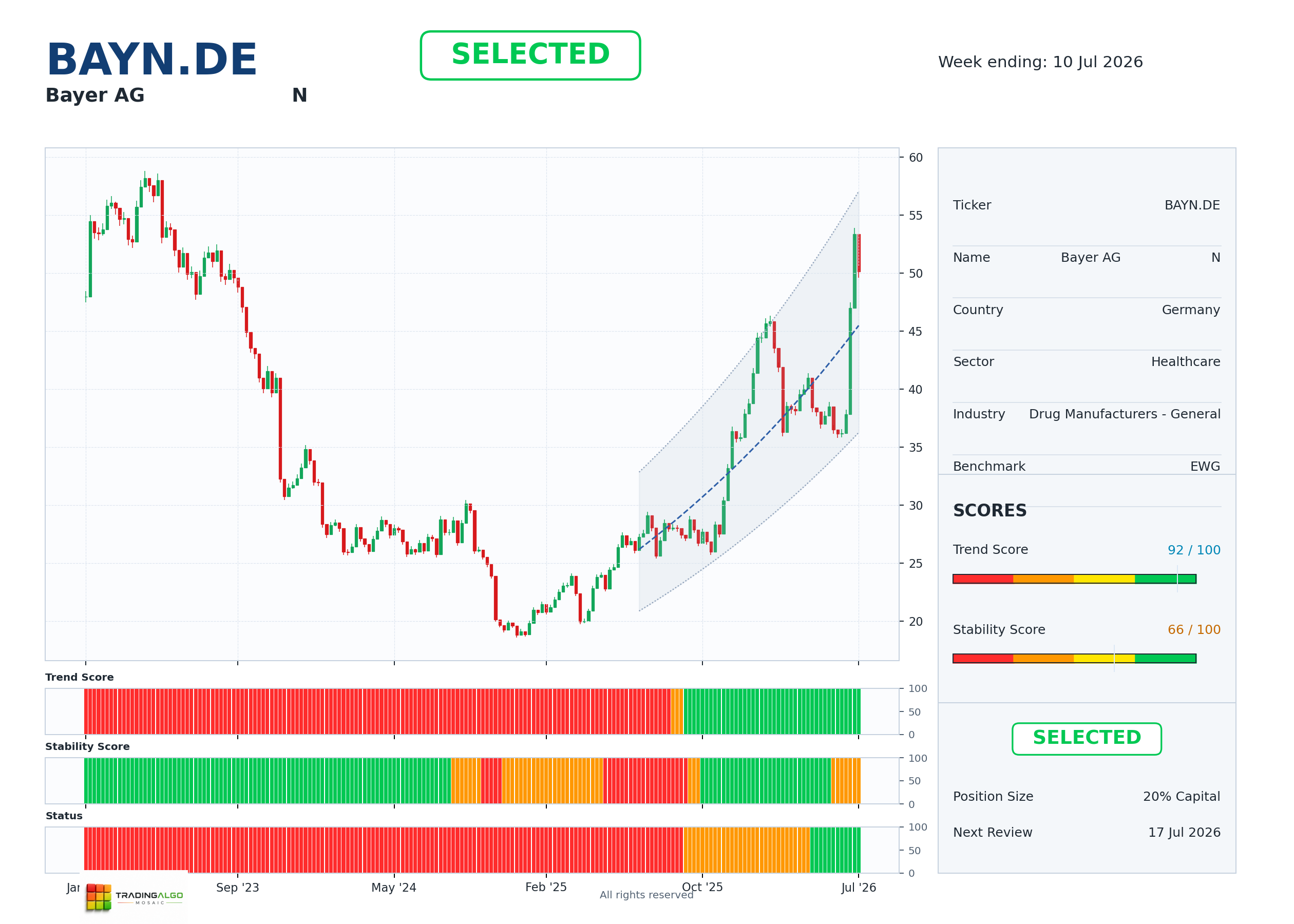Click the SELECTED badge in the side panel
Screen dimensions: 1294x924
(1087, 739)
